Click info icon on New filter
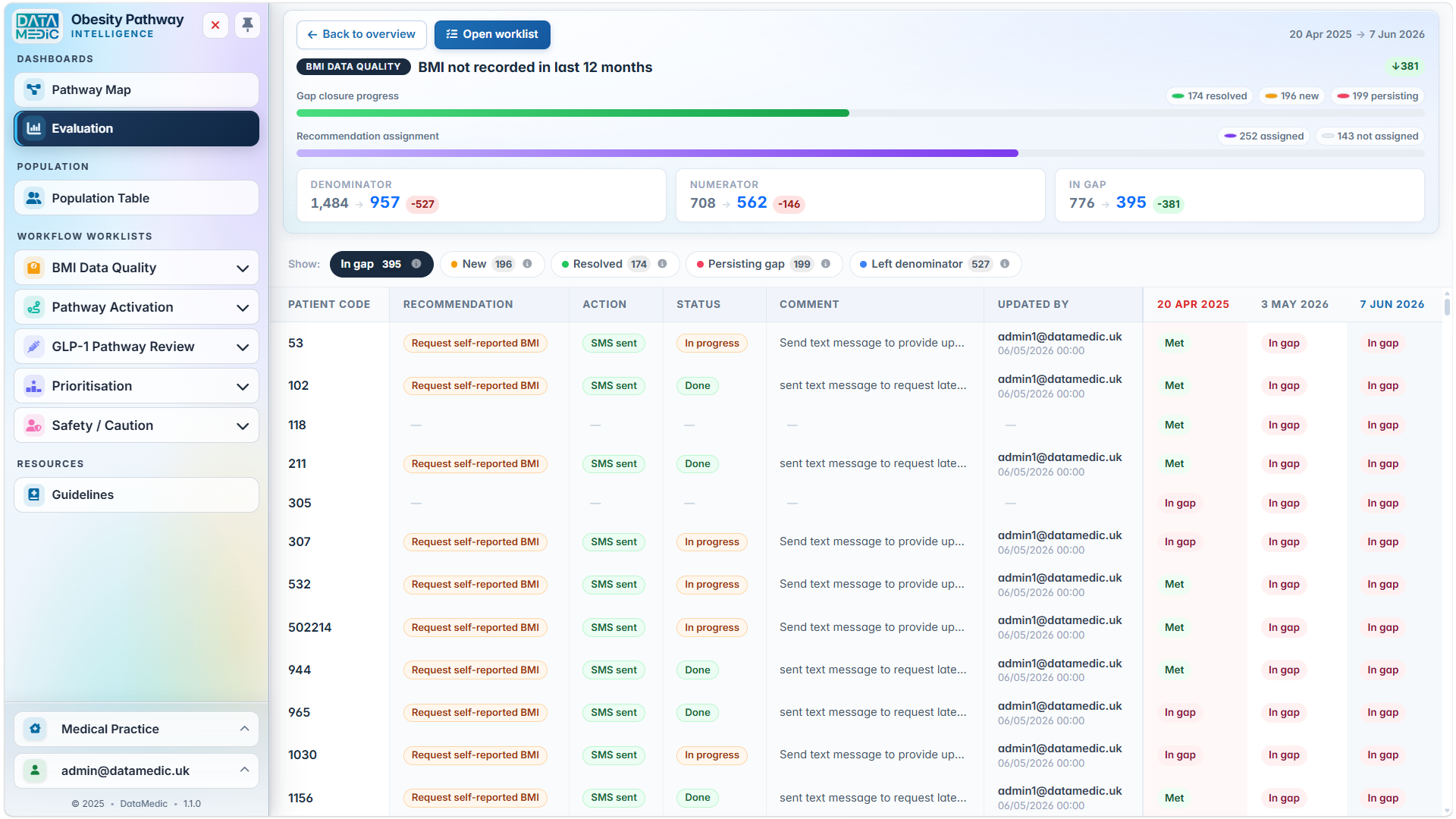This screenshot has width=1456, height=819. (527, 264)
